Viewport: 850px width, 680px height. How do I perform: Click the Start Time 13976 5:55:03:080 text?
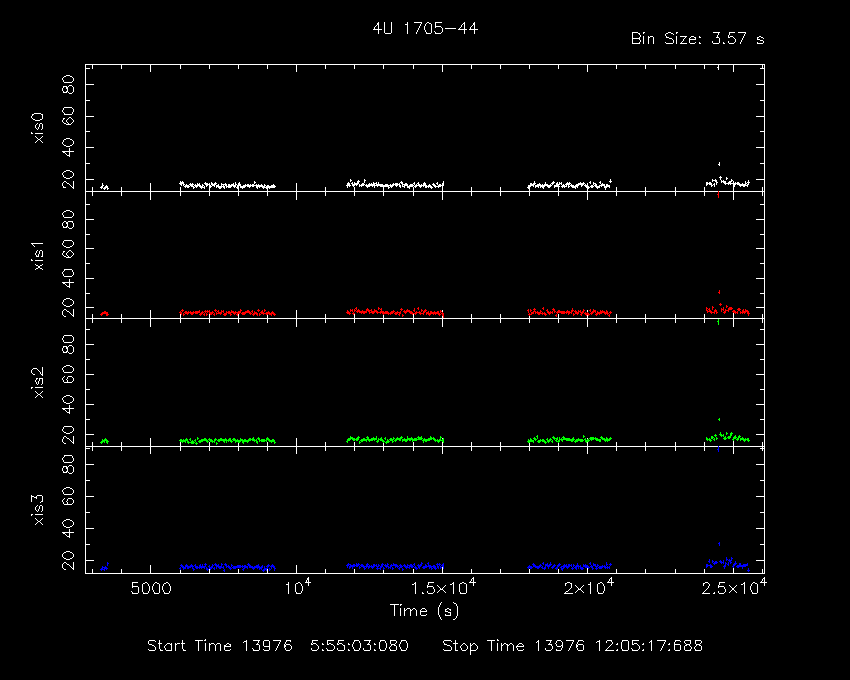pyautogui.click(x=278, y=646)
